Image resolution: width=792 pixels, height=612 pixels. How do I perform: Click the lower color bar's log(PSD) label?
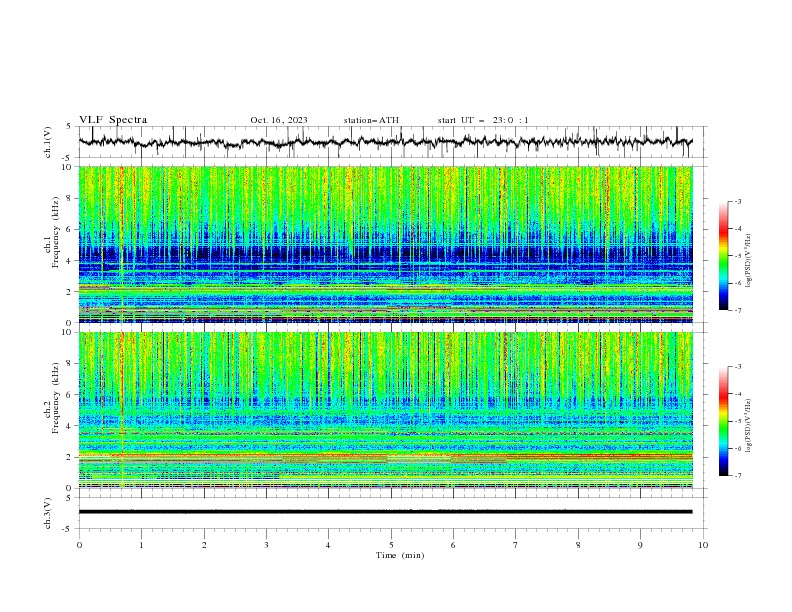(749, 426)
